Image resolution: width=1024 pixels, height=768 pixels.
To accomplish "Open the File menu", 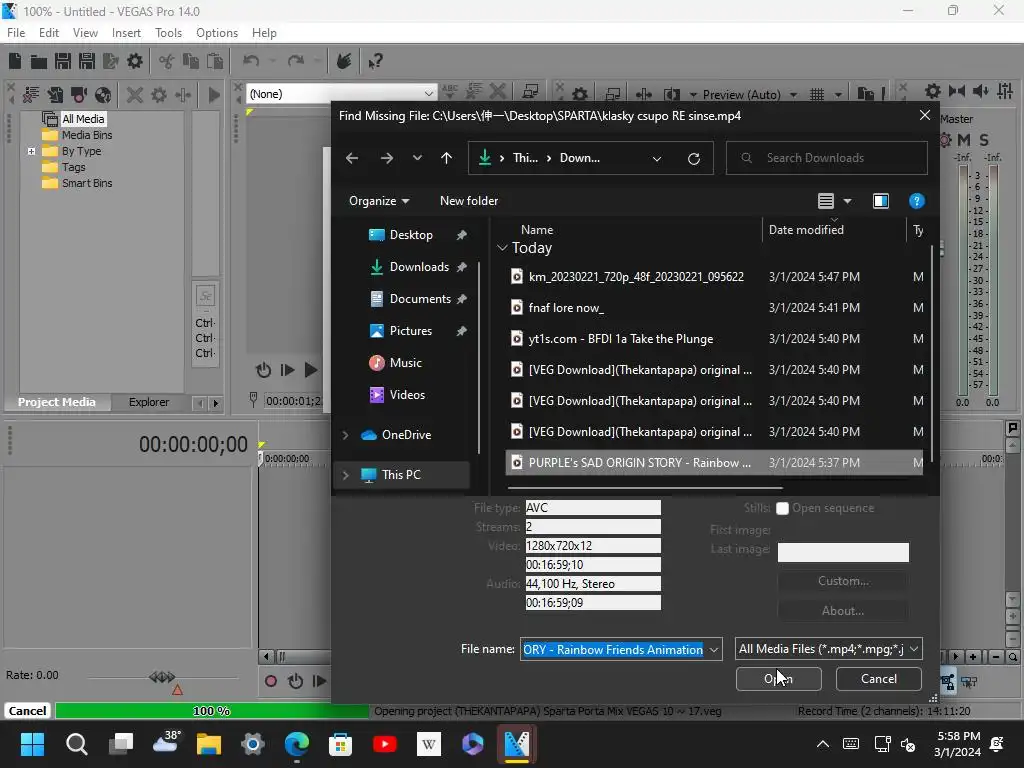I will [16, 33].
